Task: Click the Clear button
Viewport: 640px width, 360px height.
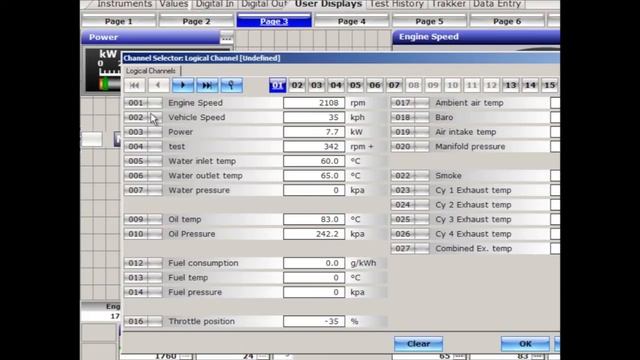Action: coord(418,344)
